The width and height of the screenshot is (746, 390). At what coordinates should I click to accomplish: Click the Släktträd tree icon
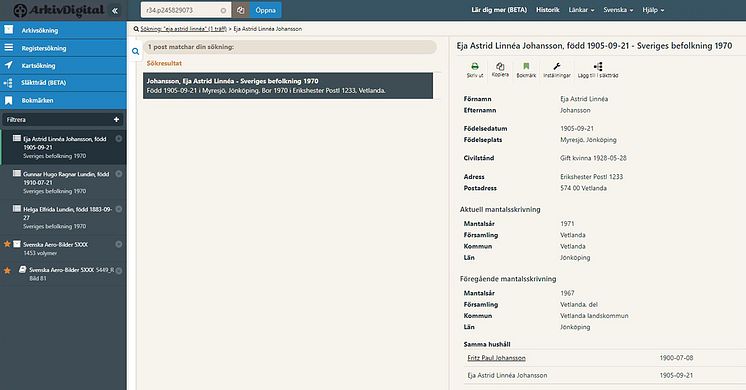click(9, 83)
